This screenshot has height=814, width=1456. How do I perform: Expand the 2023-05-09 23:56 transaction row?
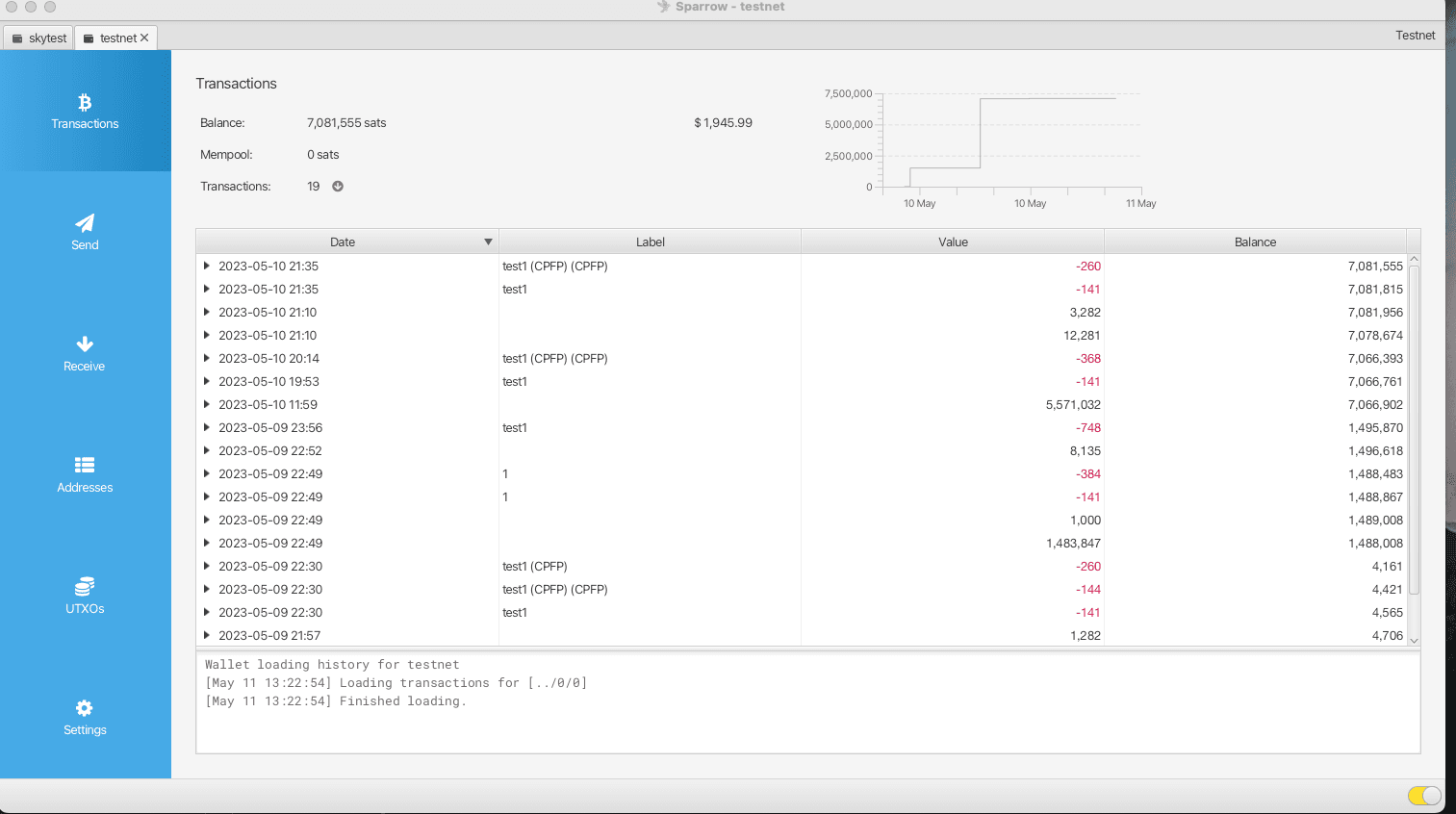click(x=206, y=427)
